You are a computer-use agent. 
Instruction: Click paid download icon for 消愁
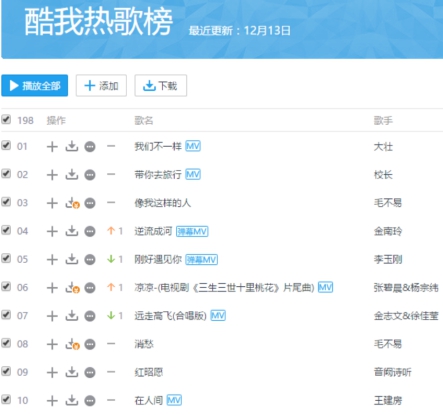(x=72, y=344)
